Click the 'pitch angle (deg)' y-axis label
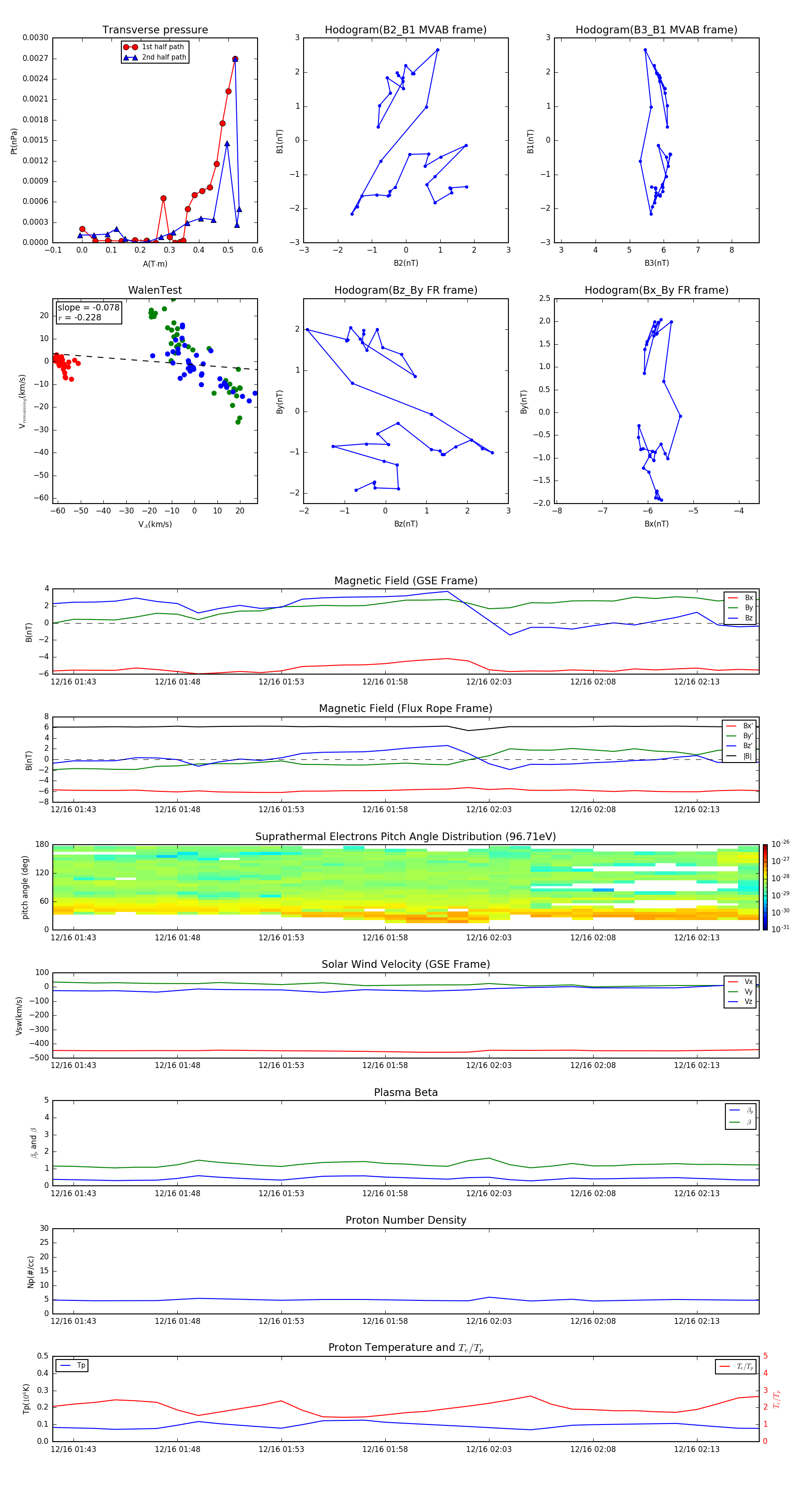The width and height of the screenshot is (812, 1489). 25,887
